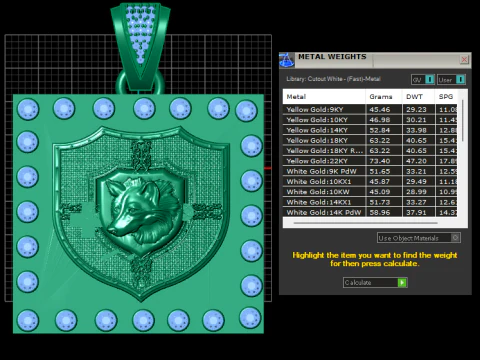Sort by the Grams column header

point(384,97)
